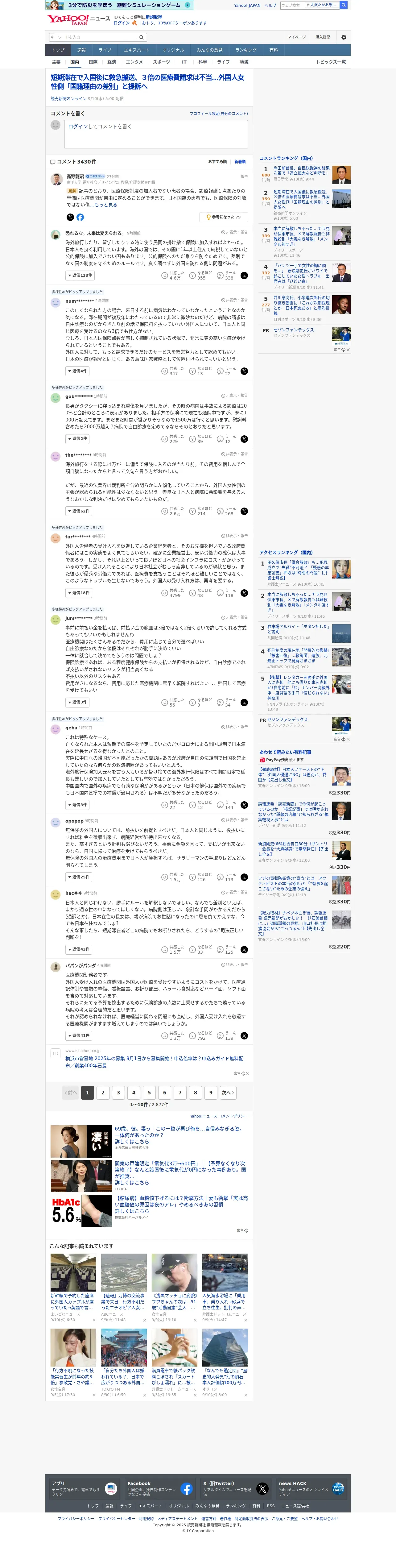The width and height of the screenshot is (396, 1568).
Task: Sort comments by 新着順
Action: [x=240, y=162]
